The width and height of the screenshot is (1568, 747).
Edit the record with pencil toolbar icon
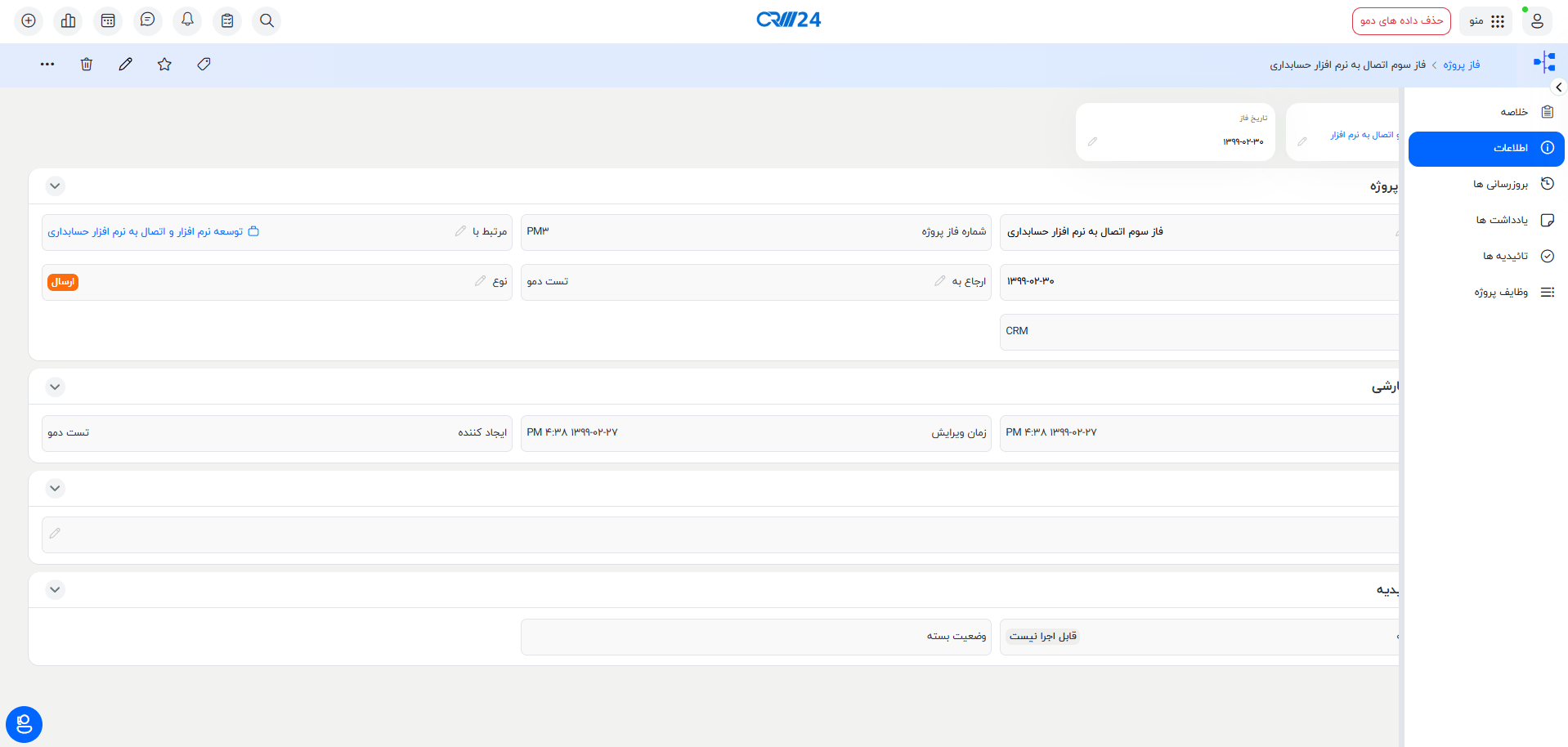125,64
